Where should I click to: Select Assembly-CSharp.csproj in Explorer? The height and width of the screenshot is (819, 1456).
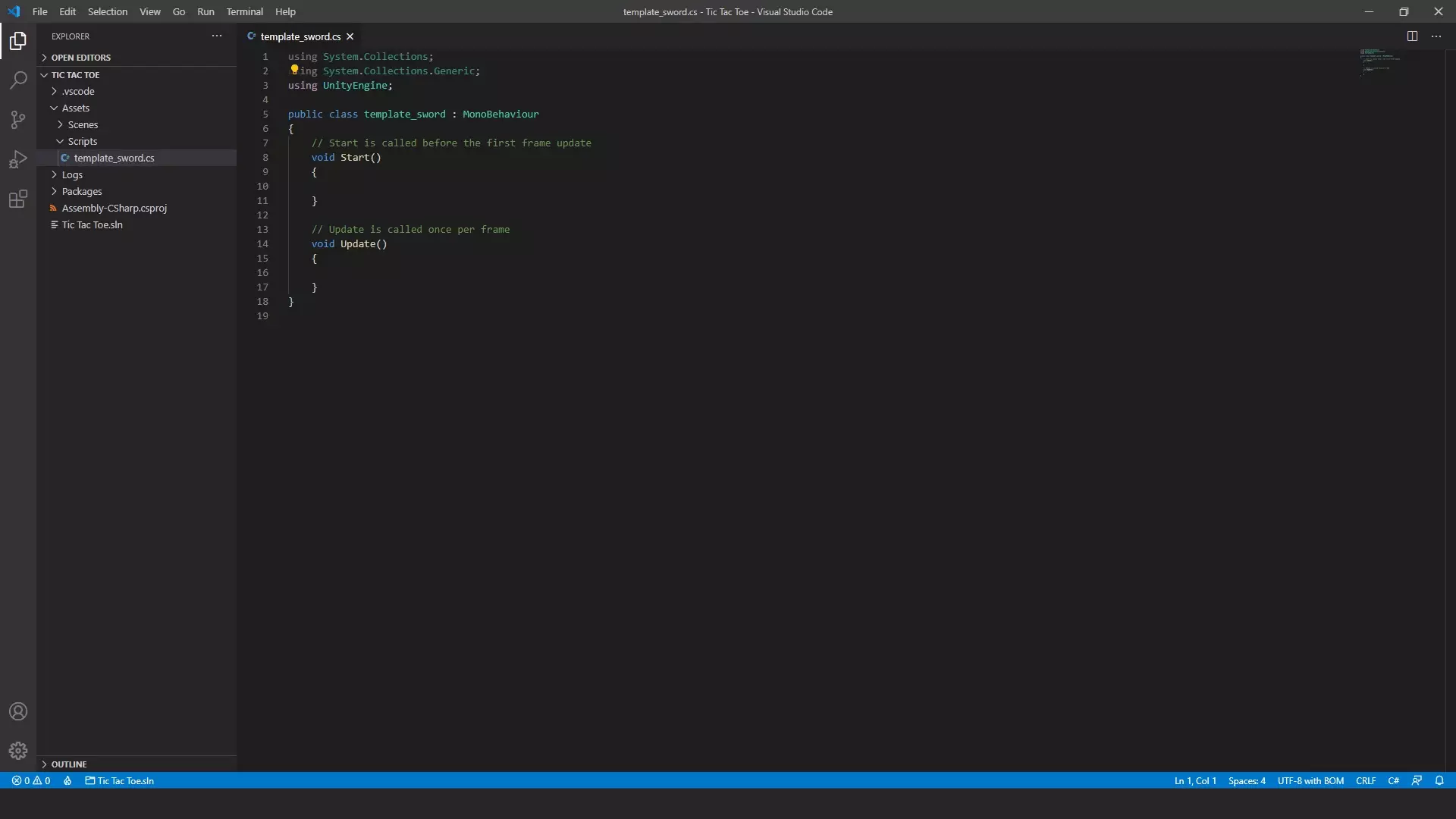click(114, 208)
